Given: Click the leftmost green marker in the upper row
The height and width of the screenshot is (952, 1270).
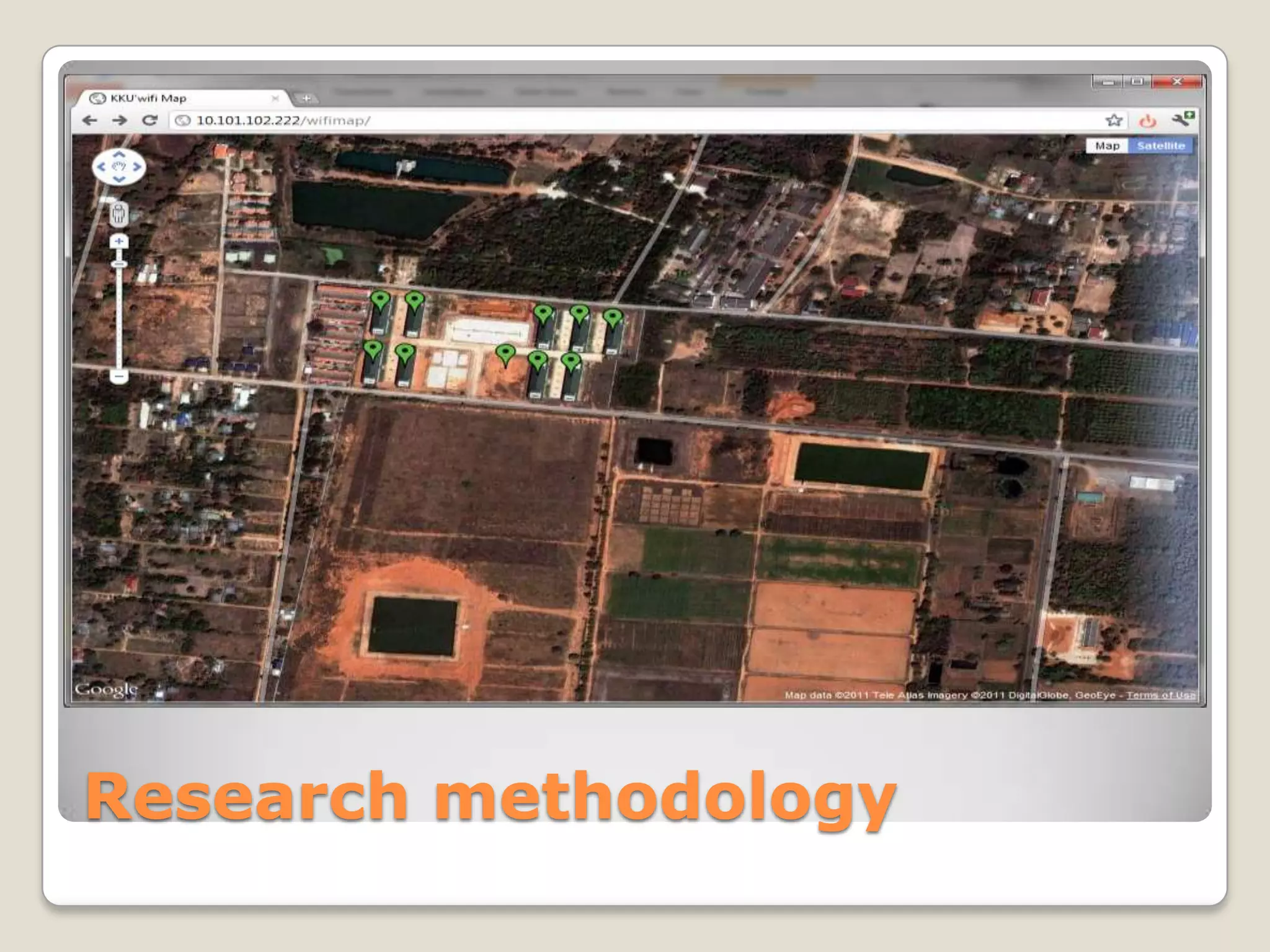Looking at the screenshot, I should coord(380,301).
